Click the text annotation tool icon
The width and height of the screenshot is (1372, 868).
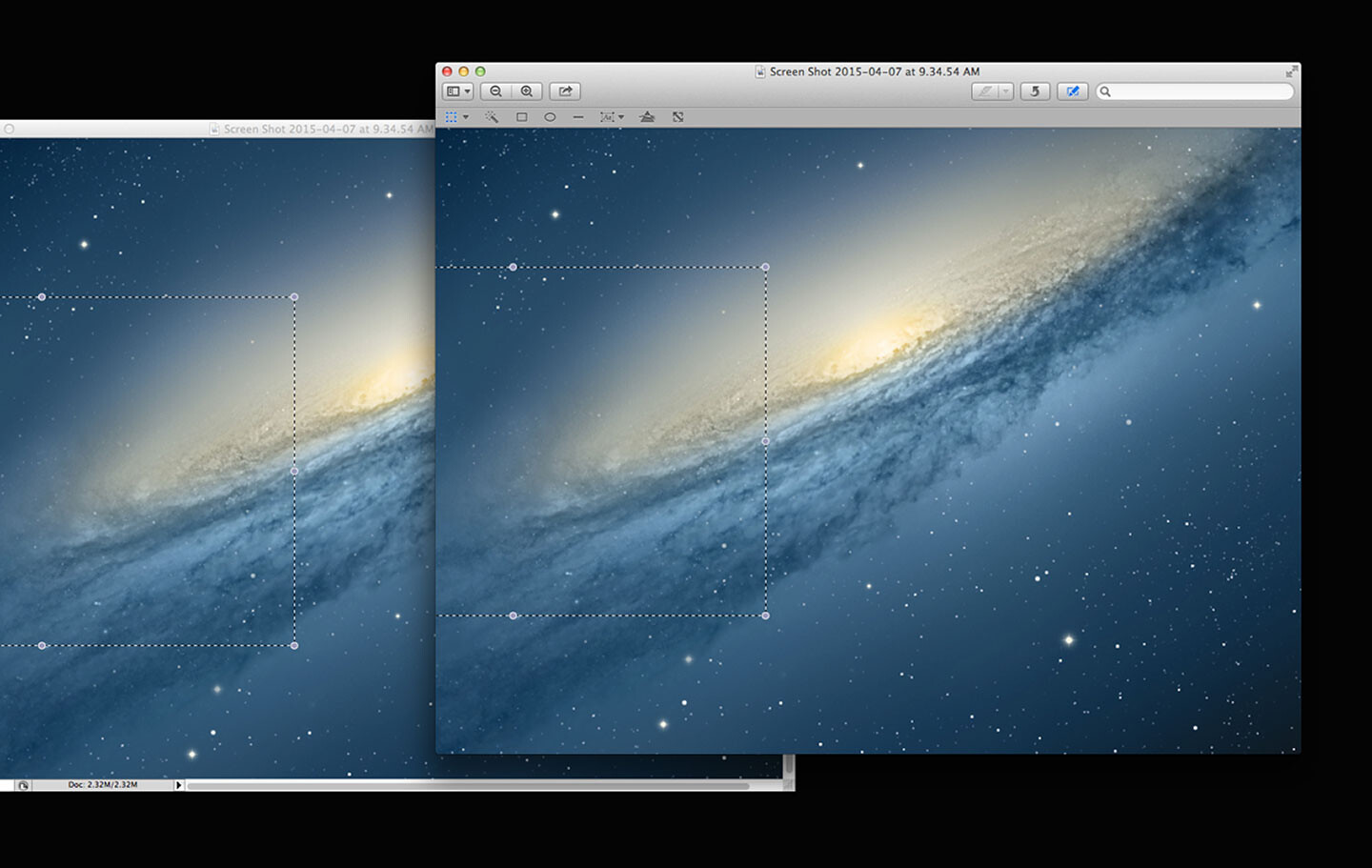(607, 117)
